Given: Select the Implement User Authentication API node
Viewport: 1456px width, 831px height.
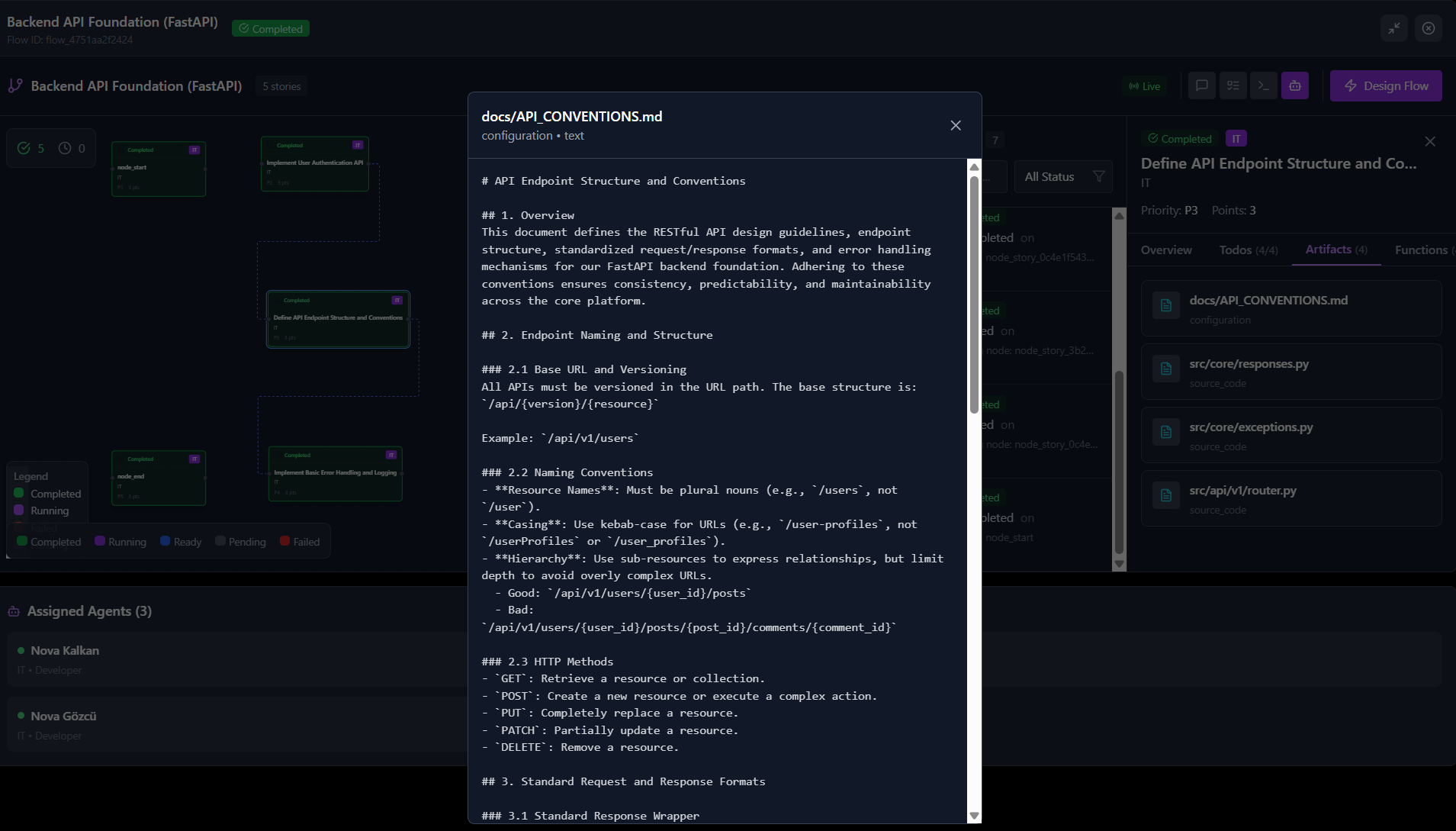Looking at the screenshot, I should tap(315, 163).
